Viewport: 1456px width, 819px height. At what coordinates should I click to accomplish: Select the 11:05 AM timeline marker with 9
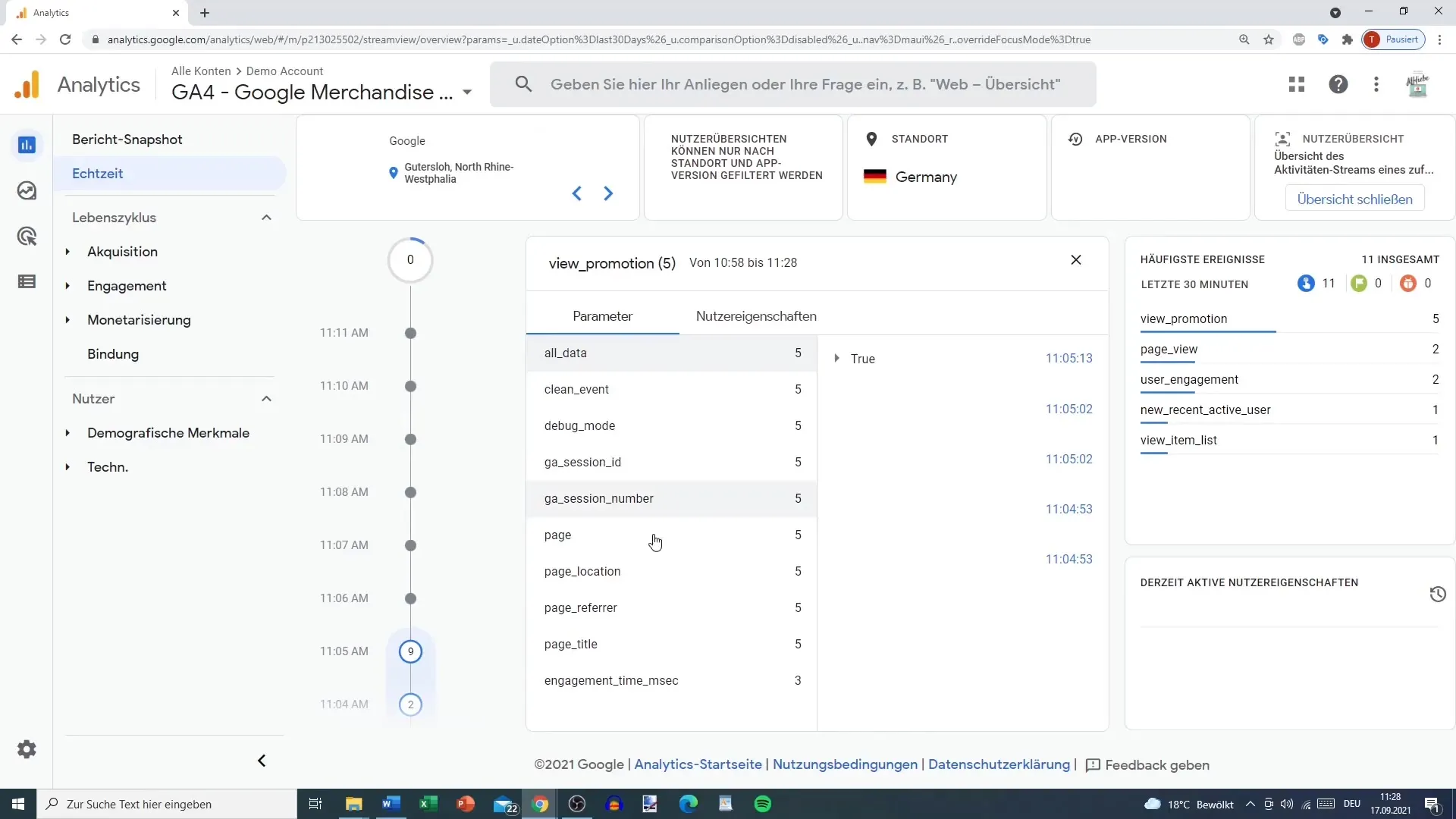click(410, 651)
